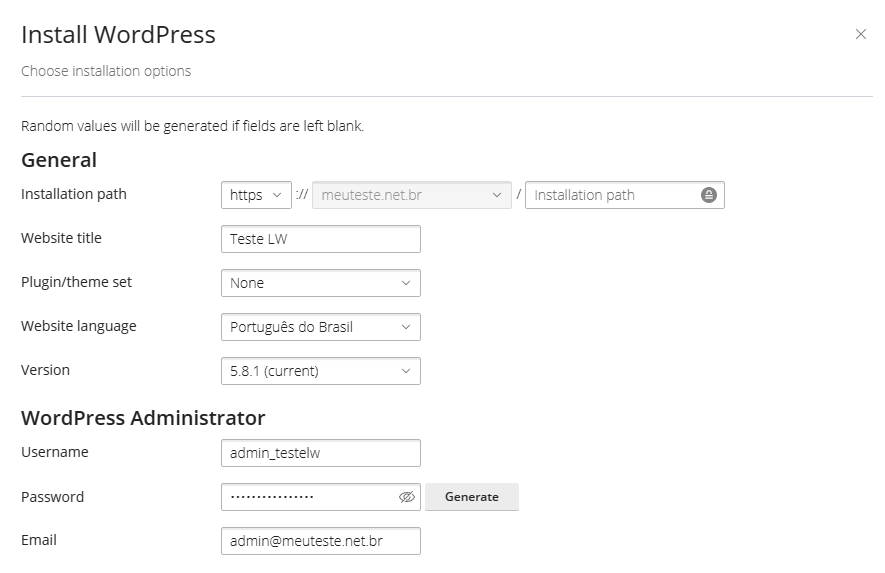
Task: Click the Generate password button
Action: pyautogui.click(x=472, y=497)
